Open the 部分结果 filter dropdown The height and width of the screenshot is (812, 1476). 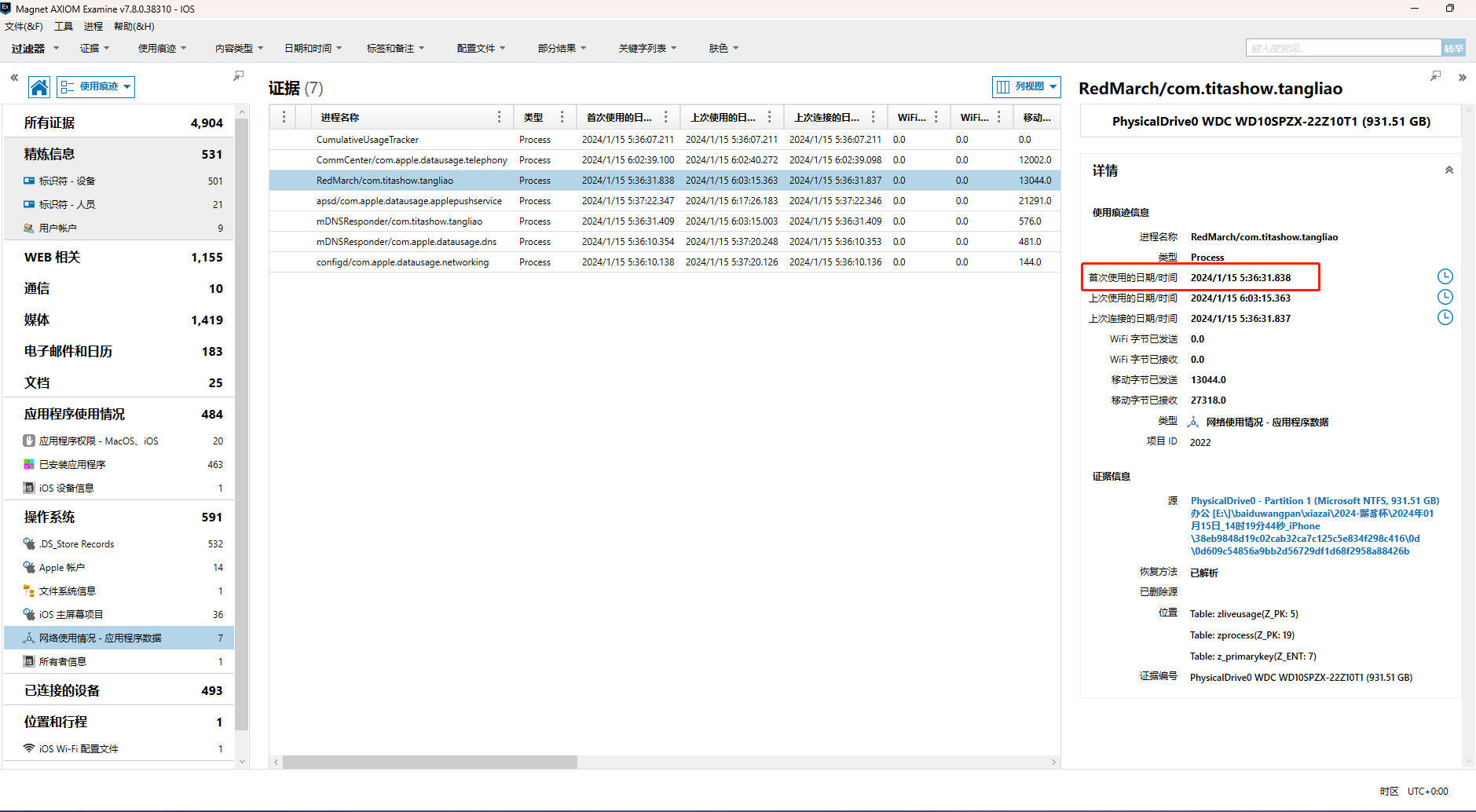point(562,48)
